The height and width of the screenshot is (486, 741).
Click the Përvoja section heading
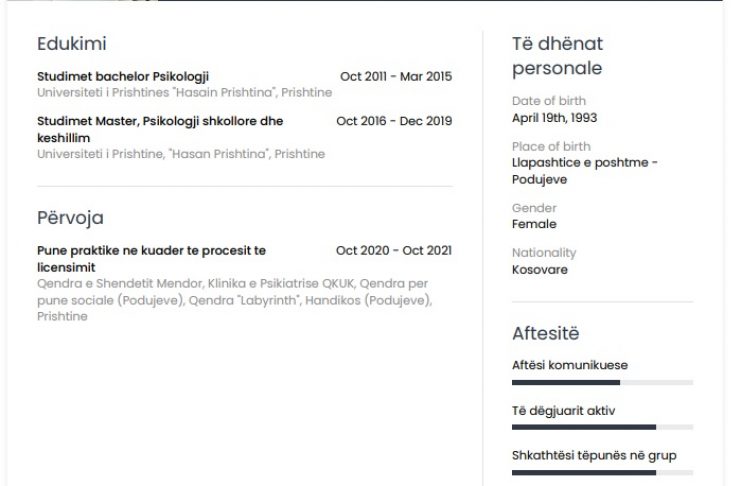[70, 217]
